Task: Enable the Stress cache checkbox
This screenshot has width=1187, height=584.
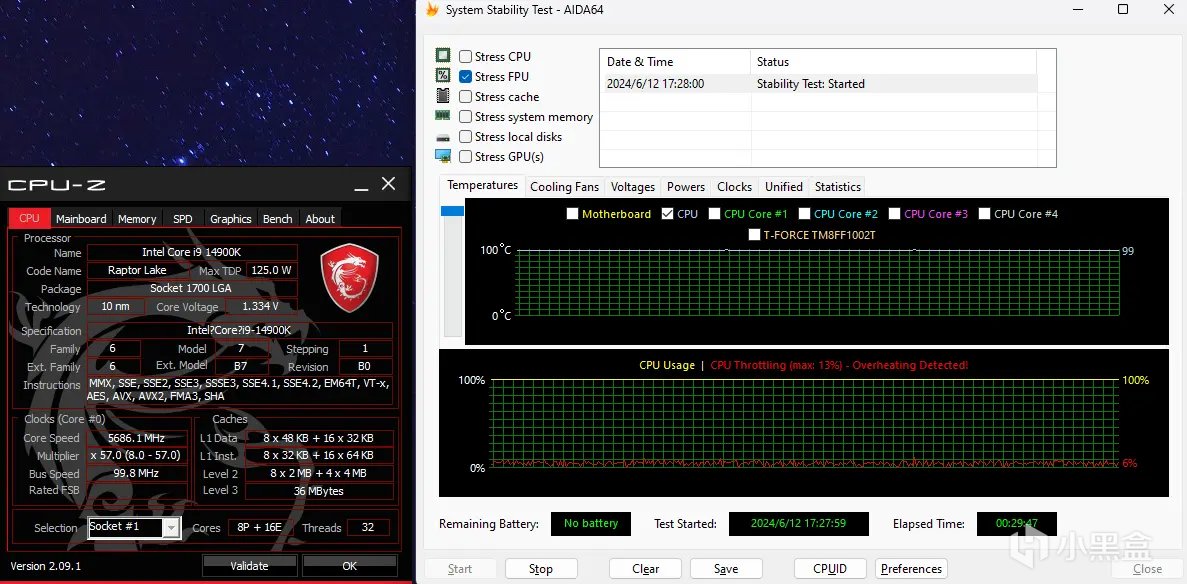Action: click(466, 96)
